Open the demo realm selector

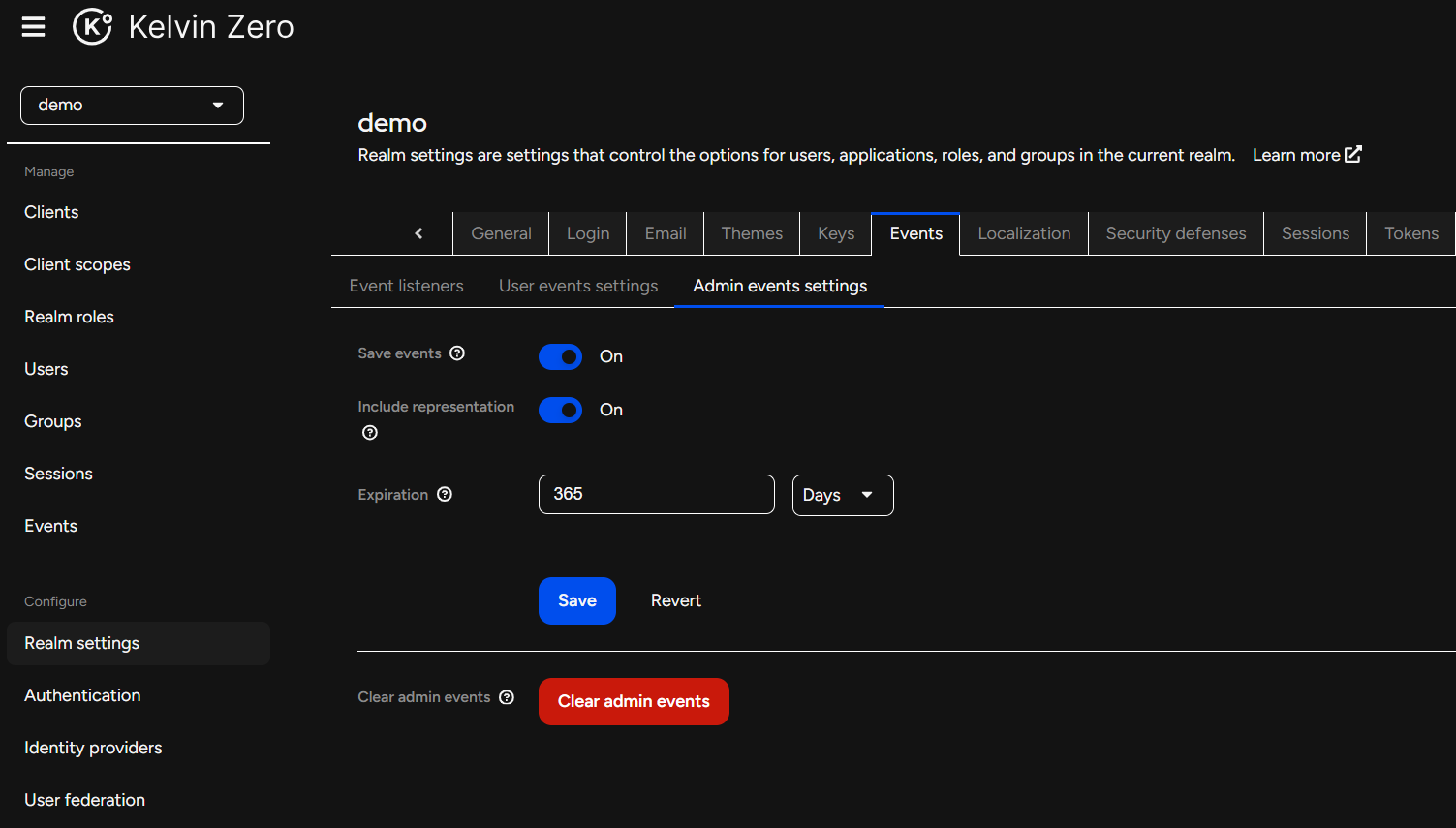pyautogui.click(x=131, y=105)
